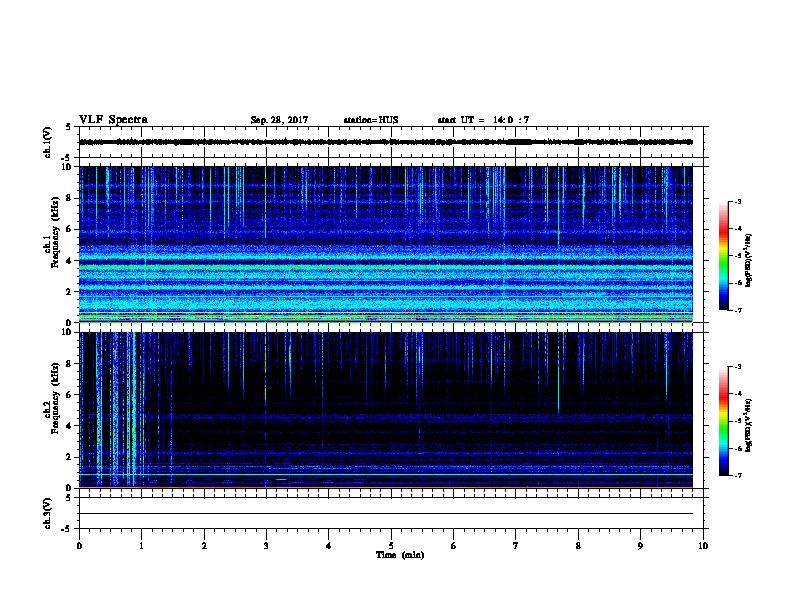Viewport: 792px width, 612px height.
Task: Click the ch.2 color scale "log(PSD)" unit label
Action: coord(749,426)
